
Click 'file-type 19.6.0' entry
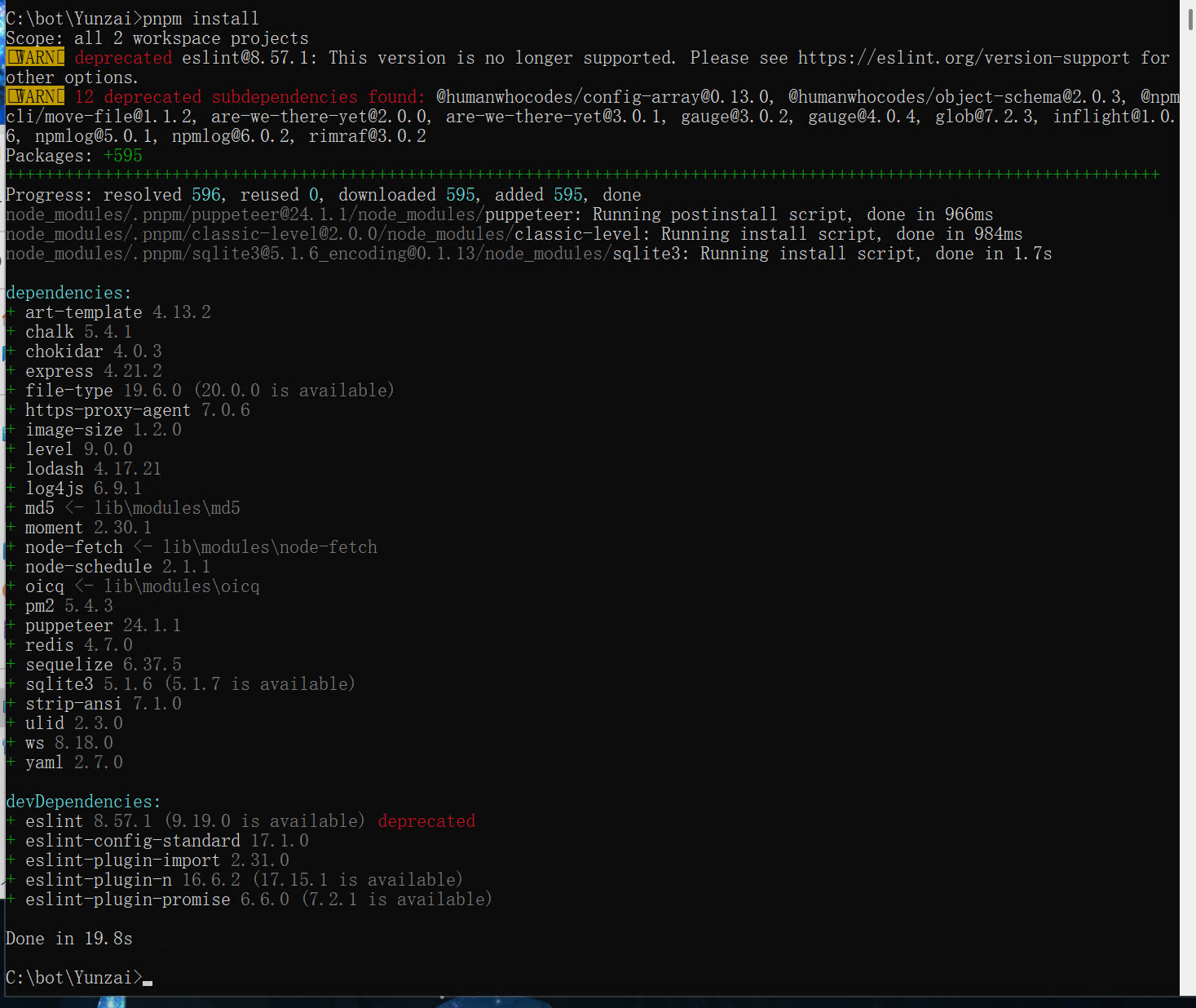point(104,390)
